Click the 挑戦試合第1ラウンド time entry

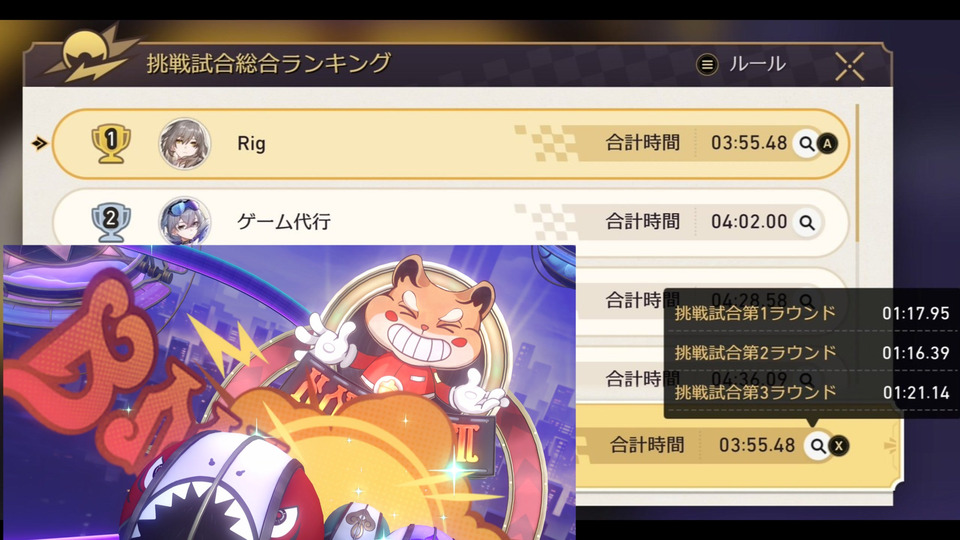click(812, 313)
